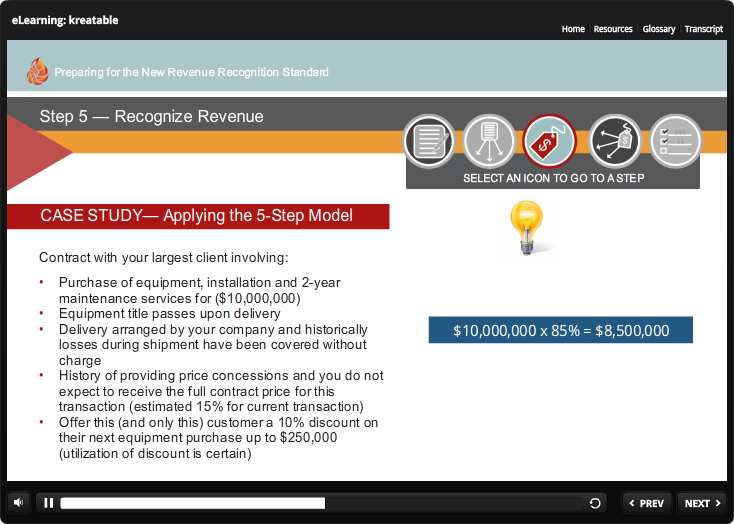
Task: Replay the slide with the circular arrow
Action: tap(596, 503)
